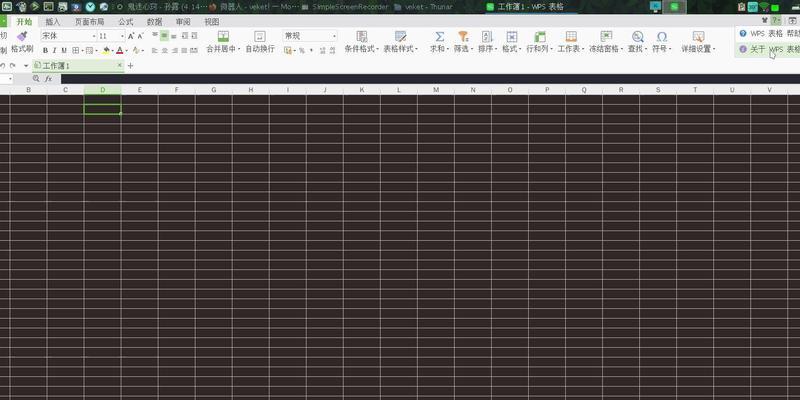Apply bold formatting with B
This screenshot has width=800, height=400.
tap(45, 51)
